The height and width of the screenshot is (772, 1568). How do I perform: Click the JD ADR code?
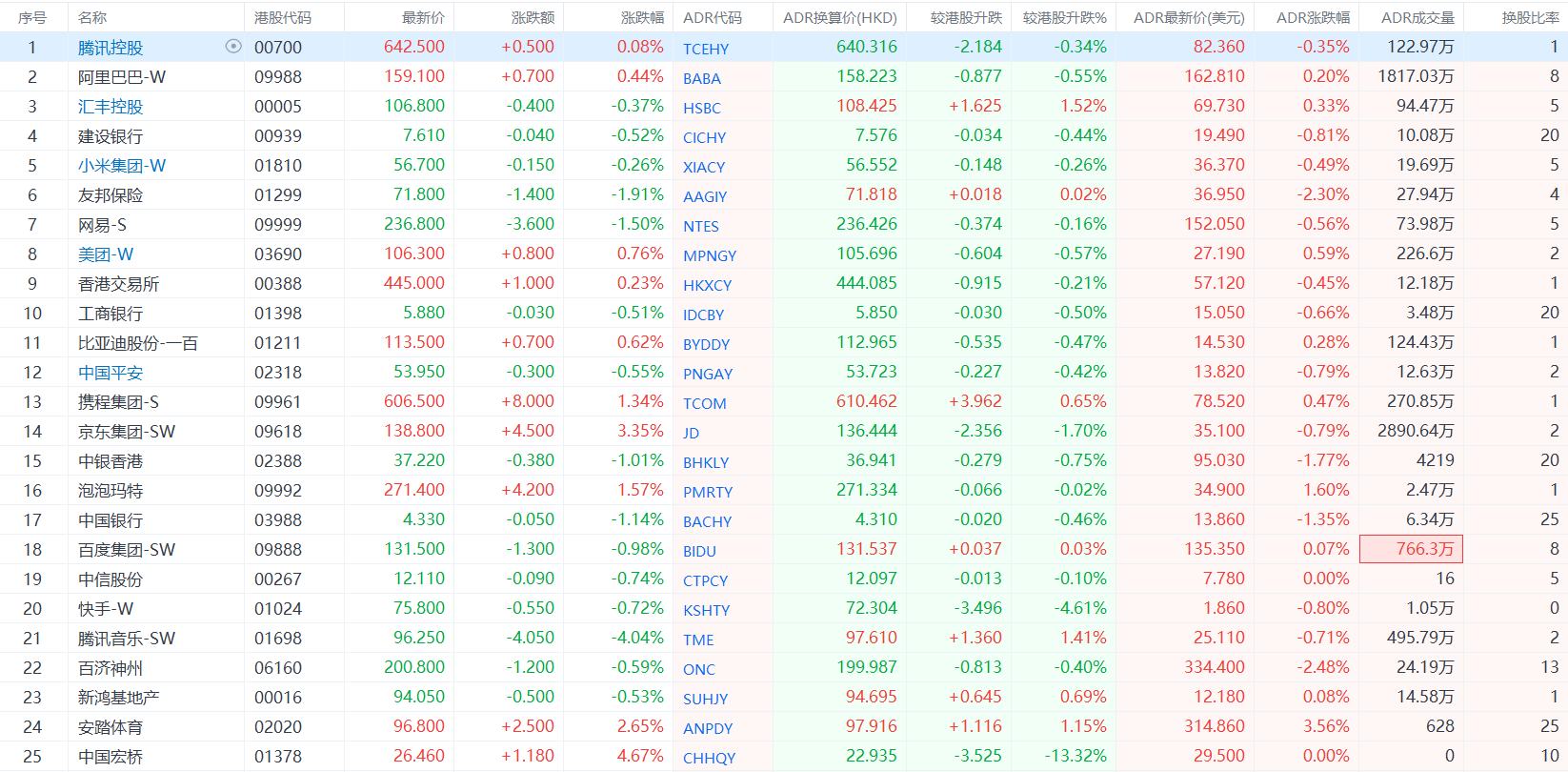[691, 433]
